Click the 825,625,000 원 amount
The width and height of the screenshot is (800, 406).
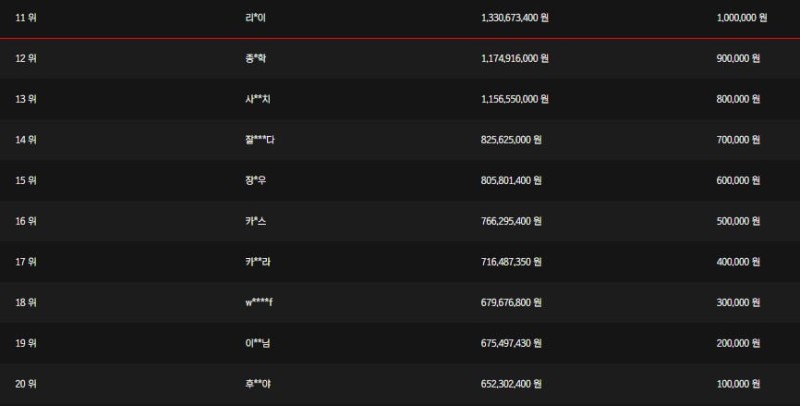point(511,140)
